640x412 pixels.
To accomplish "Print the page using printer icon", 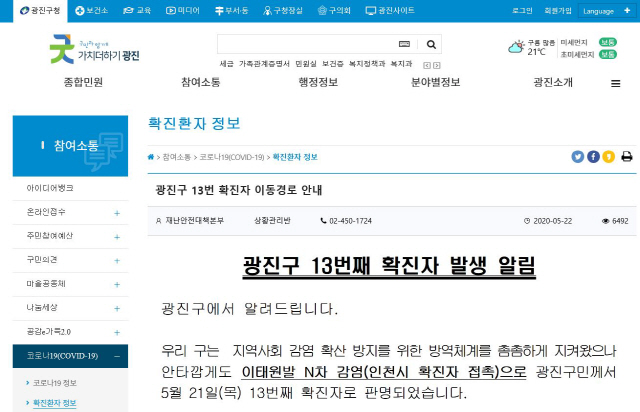I will [626, 157].
